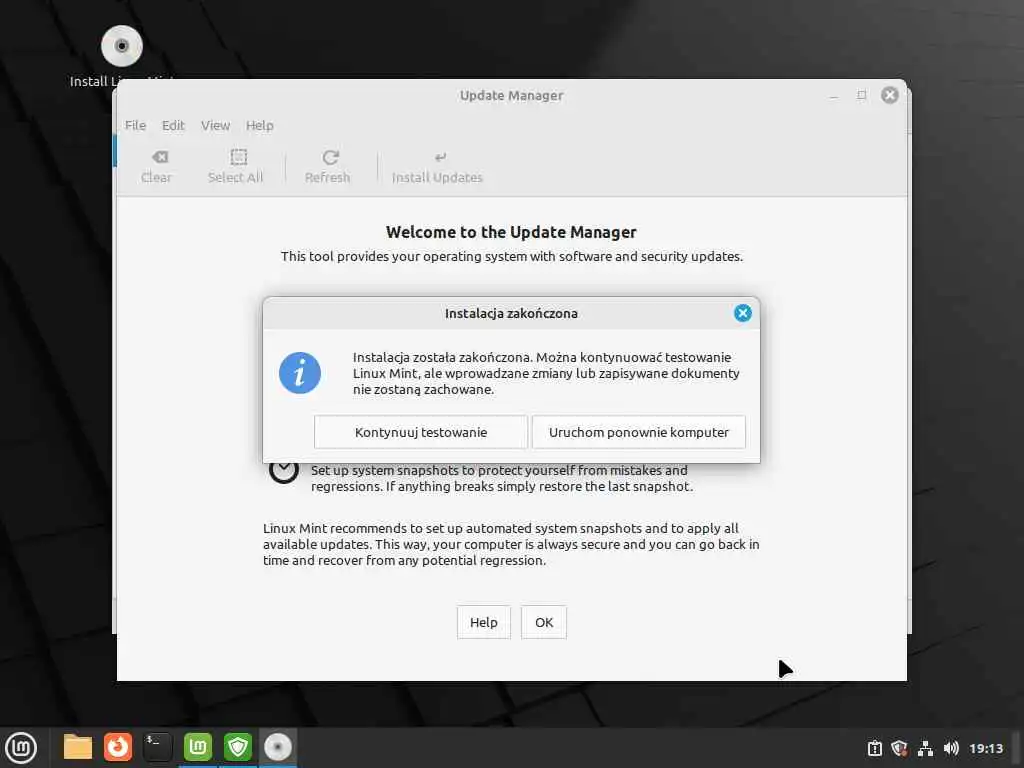Open the View menu

[x=215, y=125]
